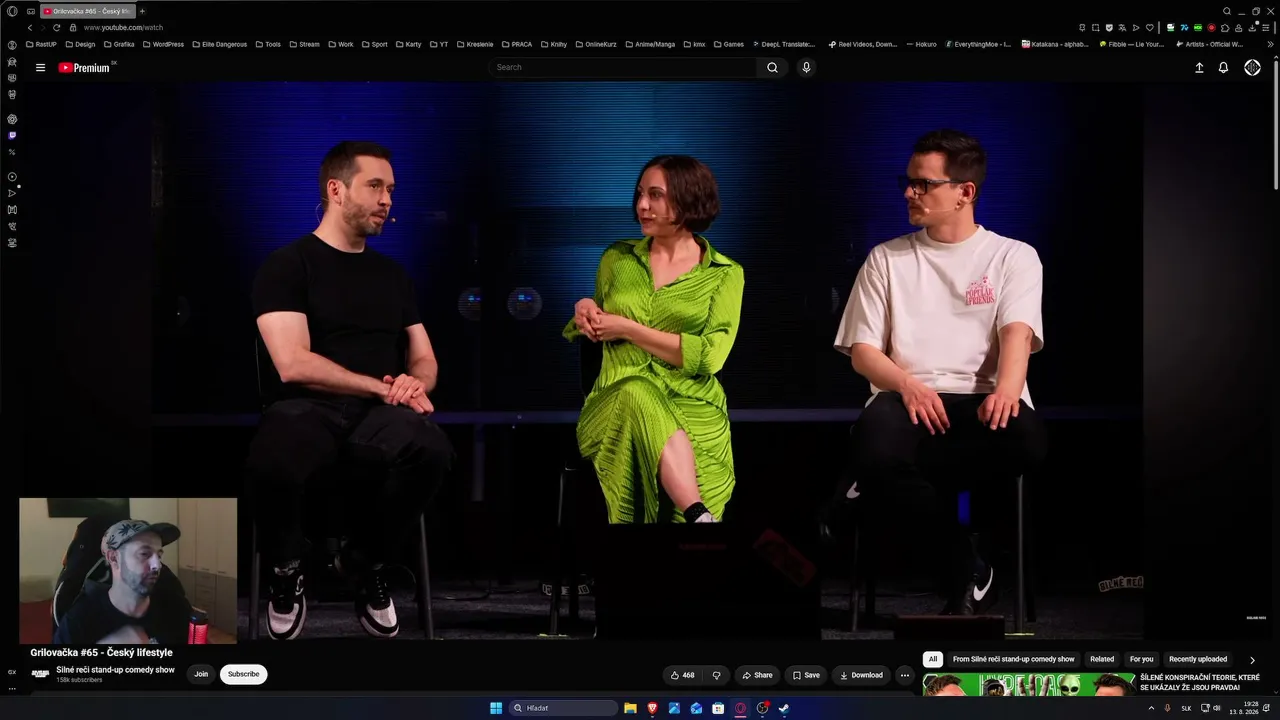Open Brave browser from taskbar
This screenshot has height=720, width=1280.
point(652,708)
